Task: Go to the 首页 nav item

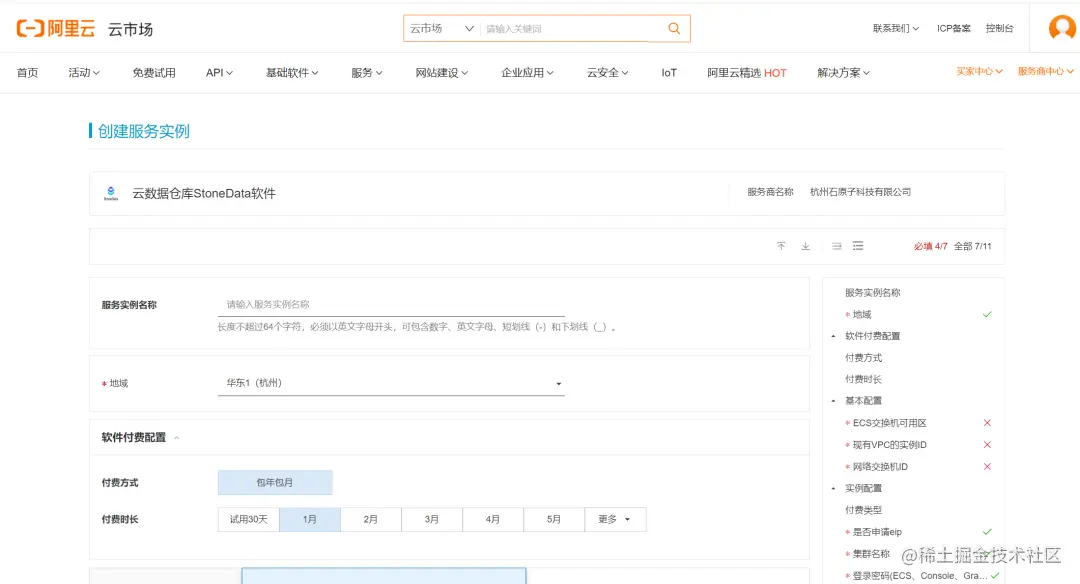Action: [x=28, y=72]
